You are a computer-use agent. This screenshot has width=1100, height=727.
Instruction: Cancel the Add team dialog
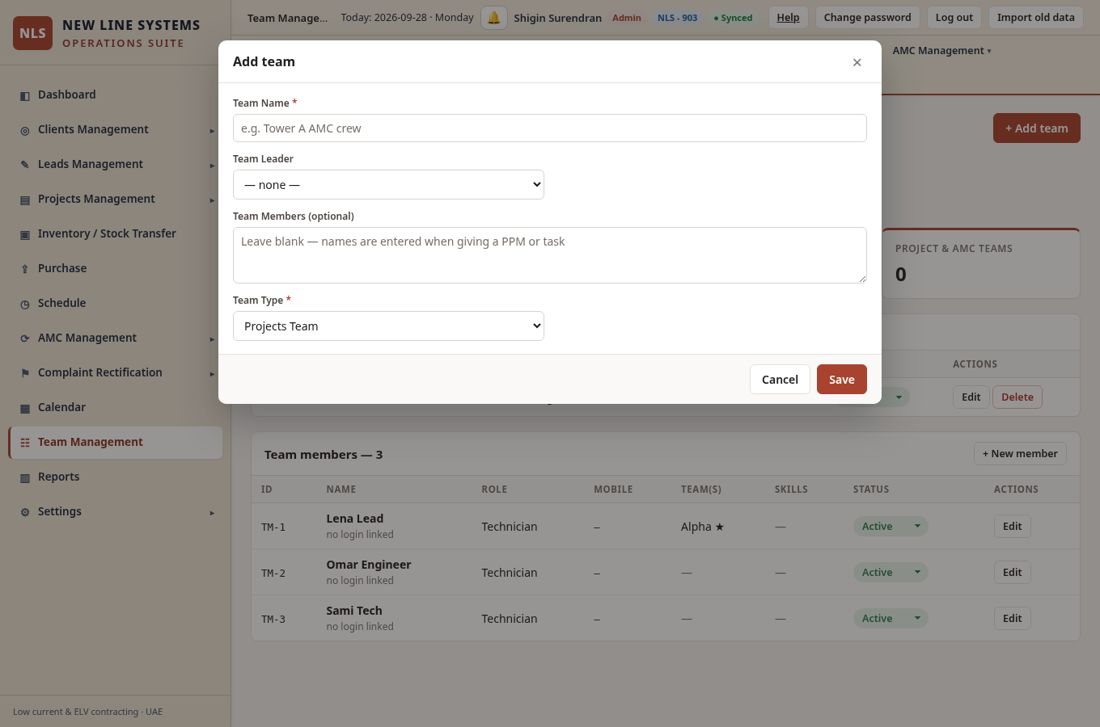[x=779, y=379]
